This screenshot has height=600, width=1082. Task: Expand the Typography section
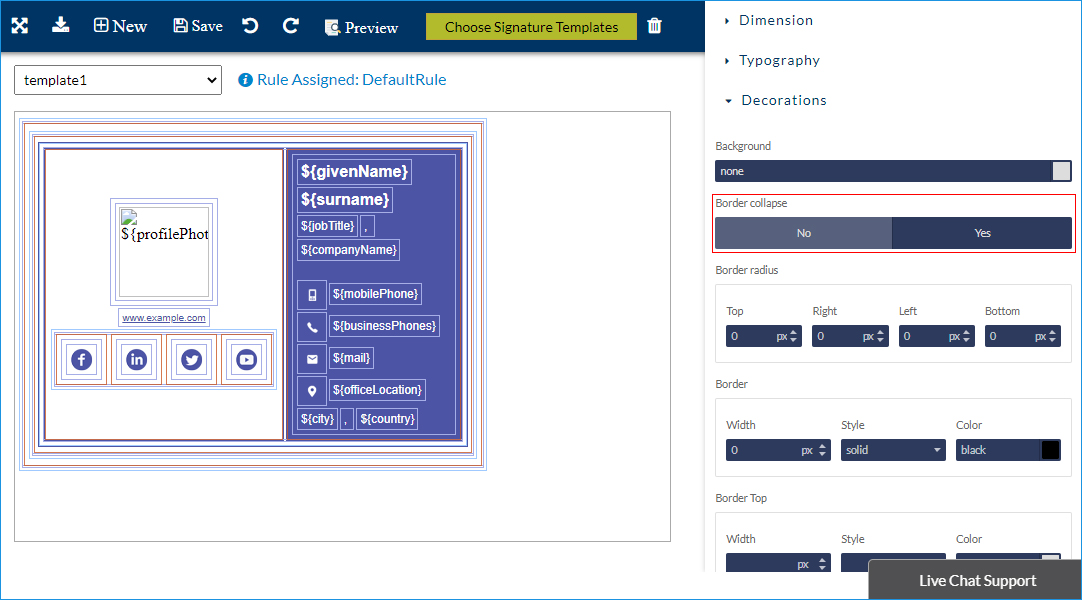778,60
